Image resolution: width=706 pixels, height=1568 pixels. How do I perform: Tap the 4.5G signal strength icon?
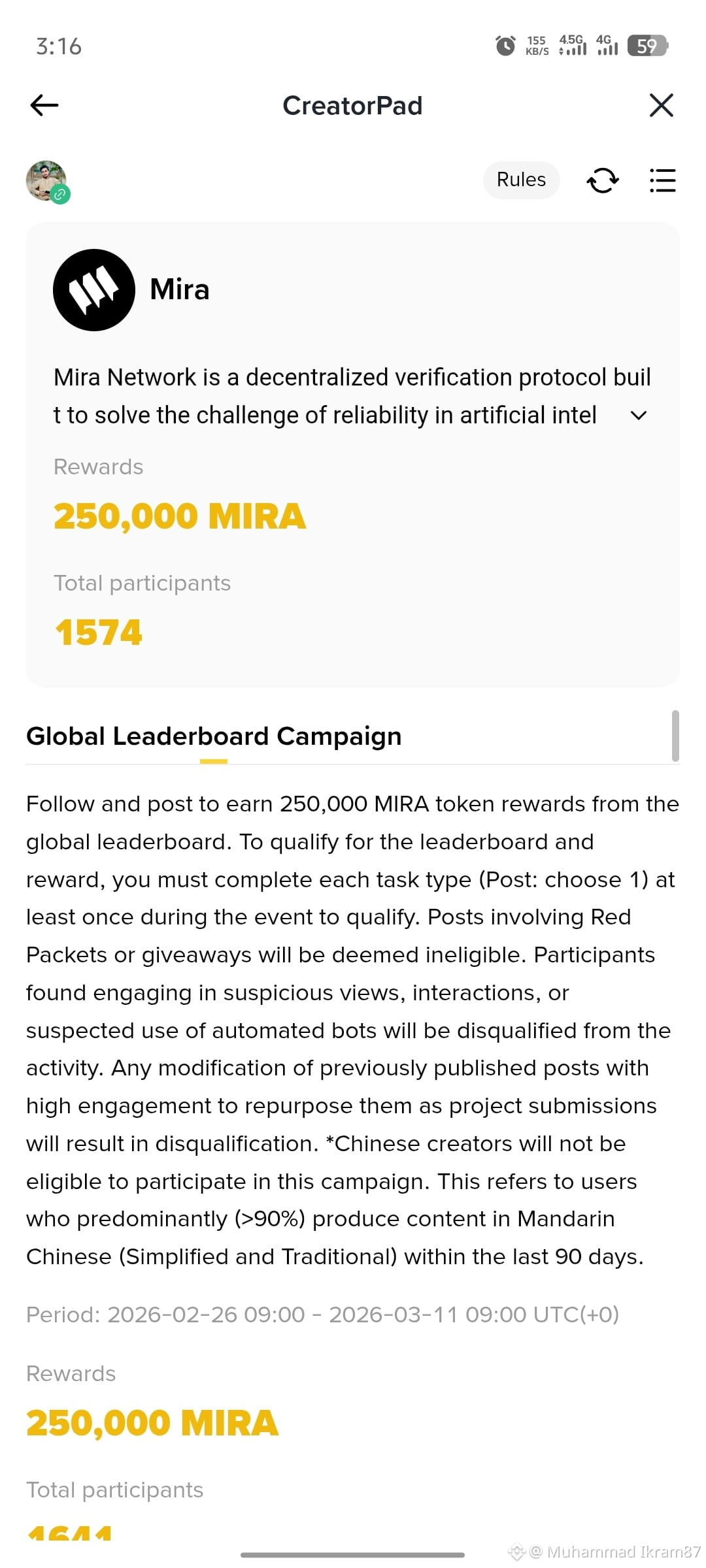tap(572, 45)
